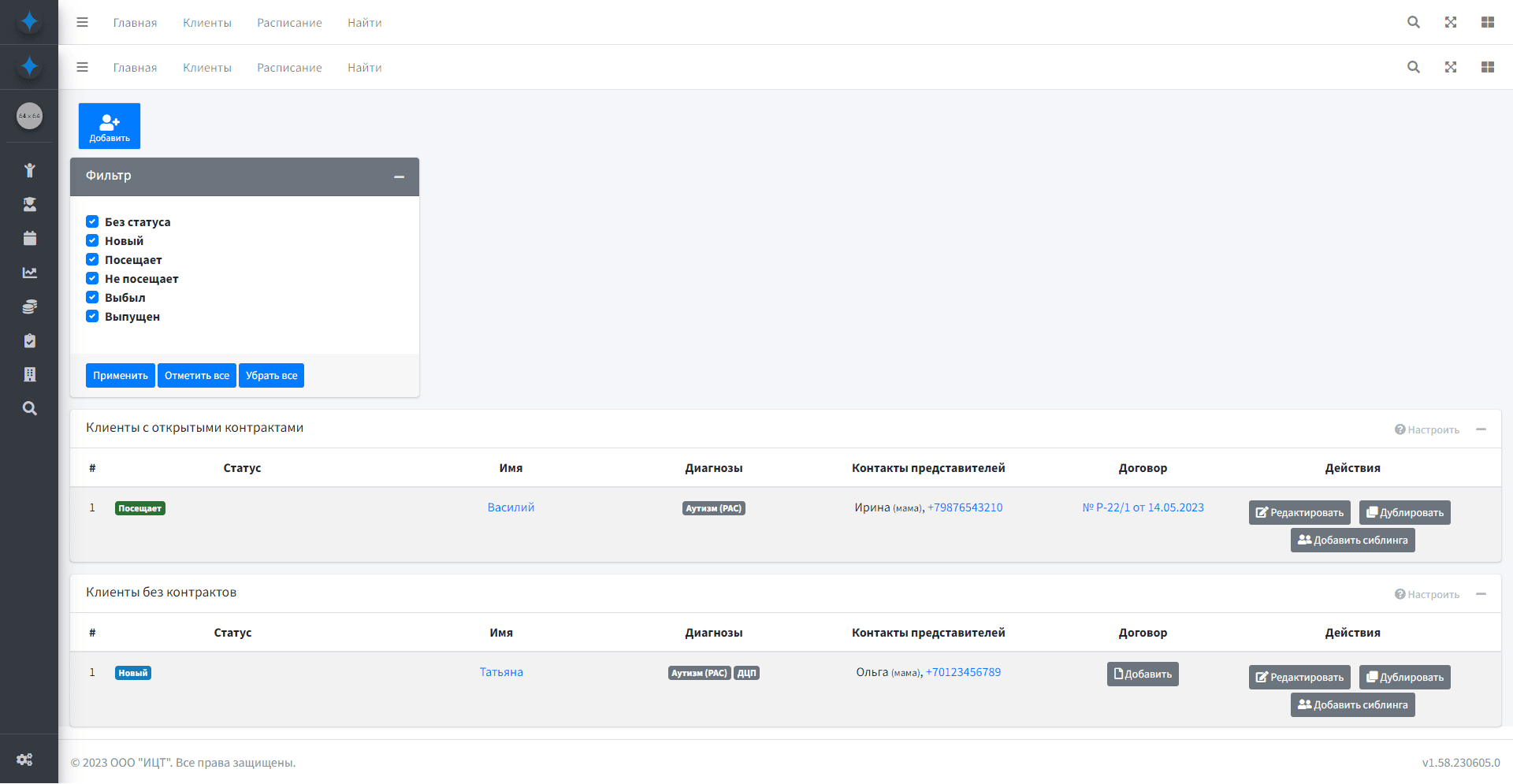1513x784 pixels.
Task: Open the calendar icon in the sidebar
Action: 29,239
